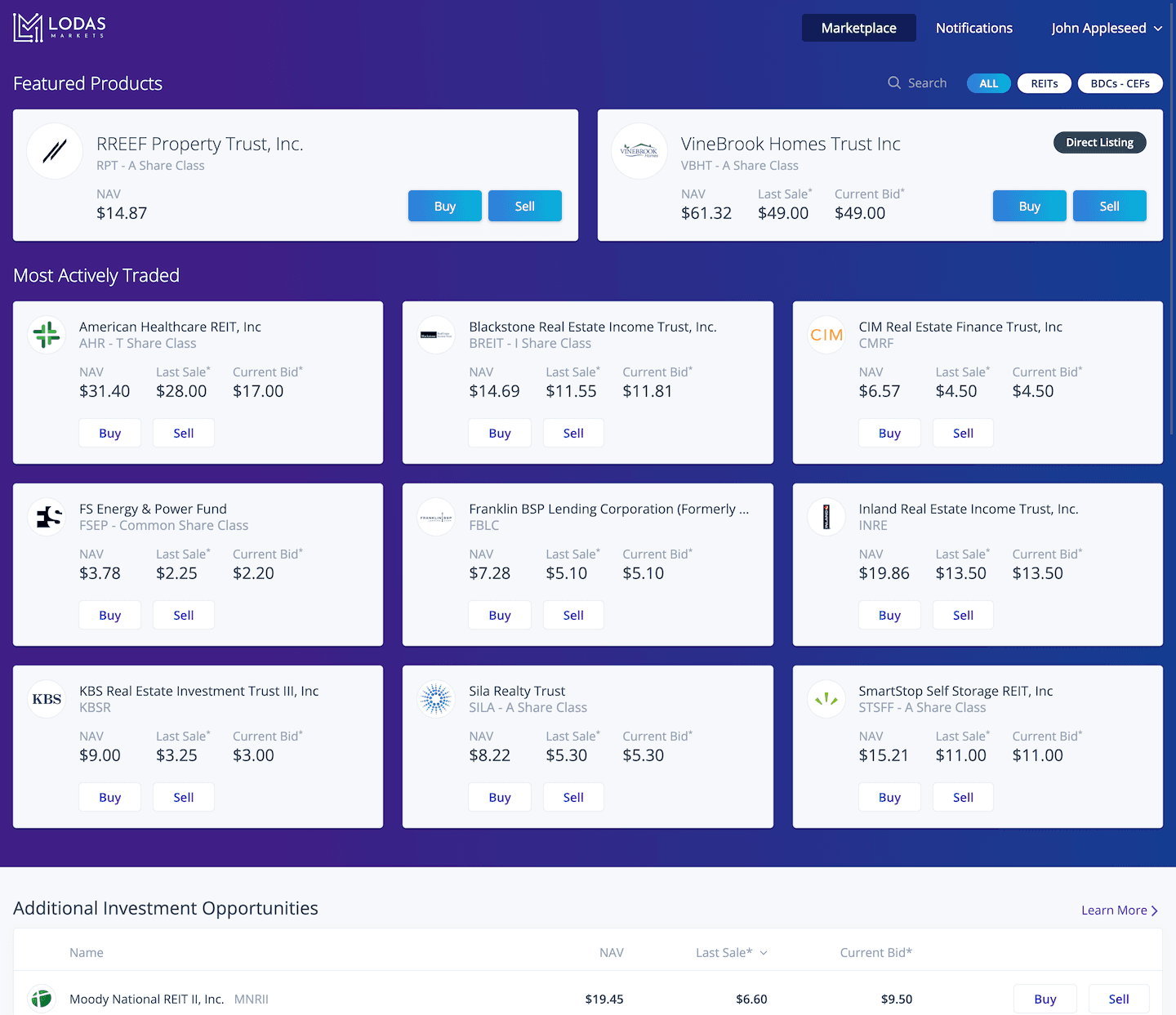Sell American Healthcare REIT shares
This screenshot has width=1176, height=1015.
tap(184, 433)
